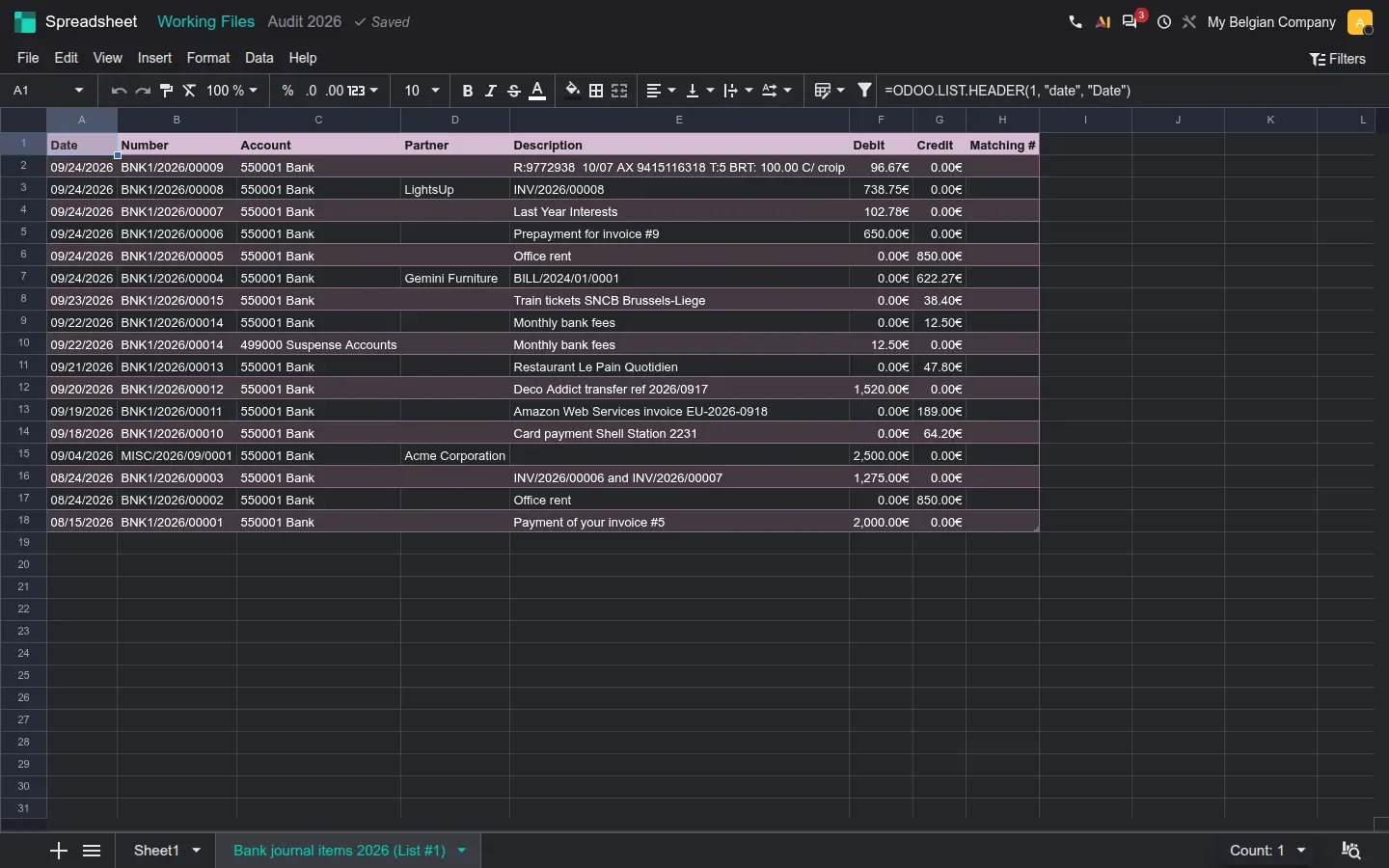1389x868 pixels.
Task: Open the Filters side panel
Action: point(1337,59)
